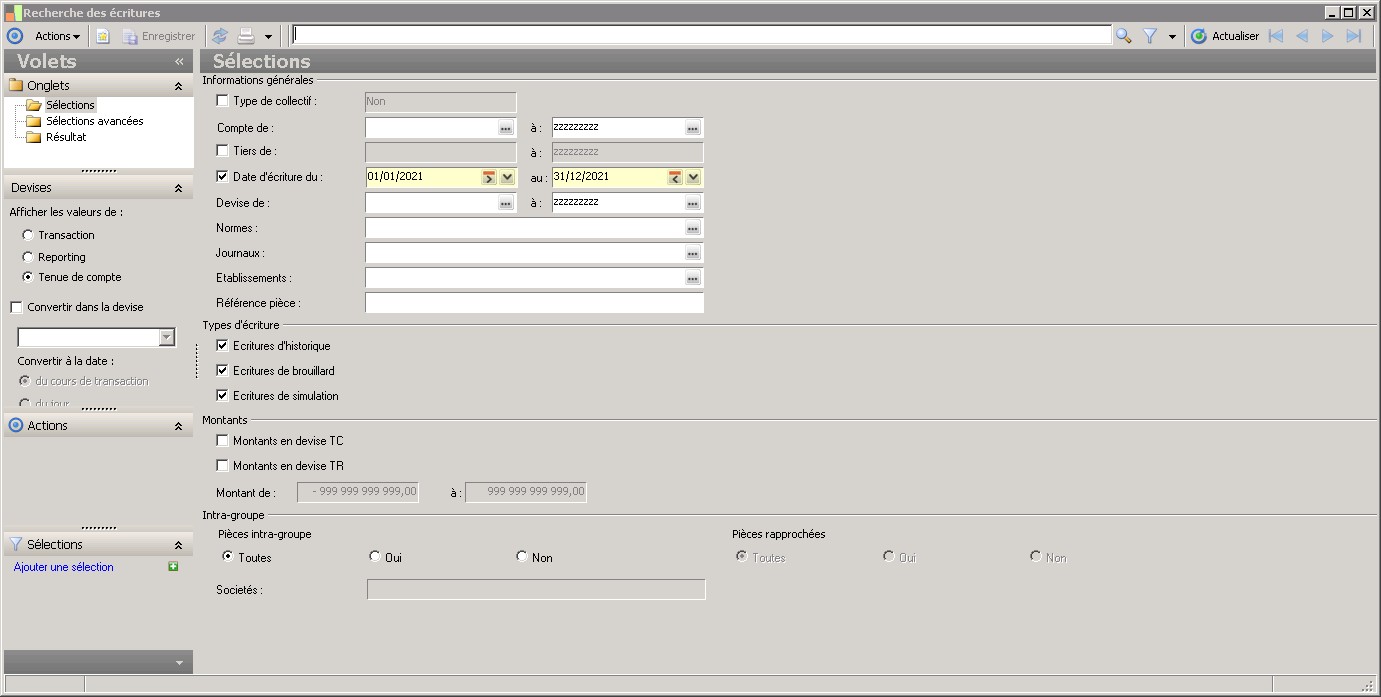Viewport: 1381px width, 697px height.
Task: Open lookup button for Journaux field
Action: (x=693, y=253)
